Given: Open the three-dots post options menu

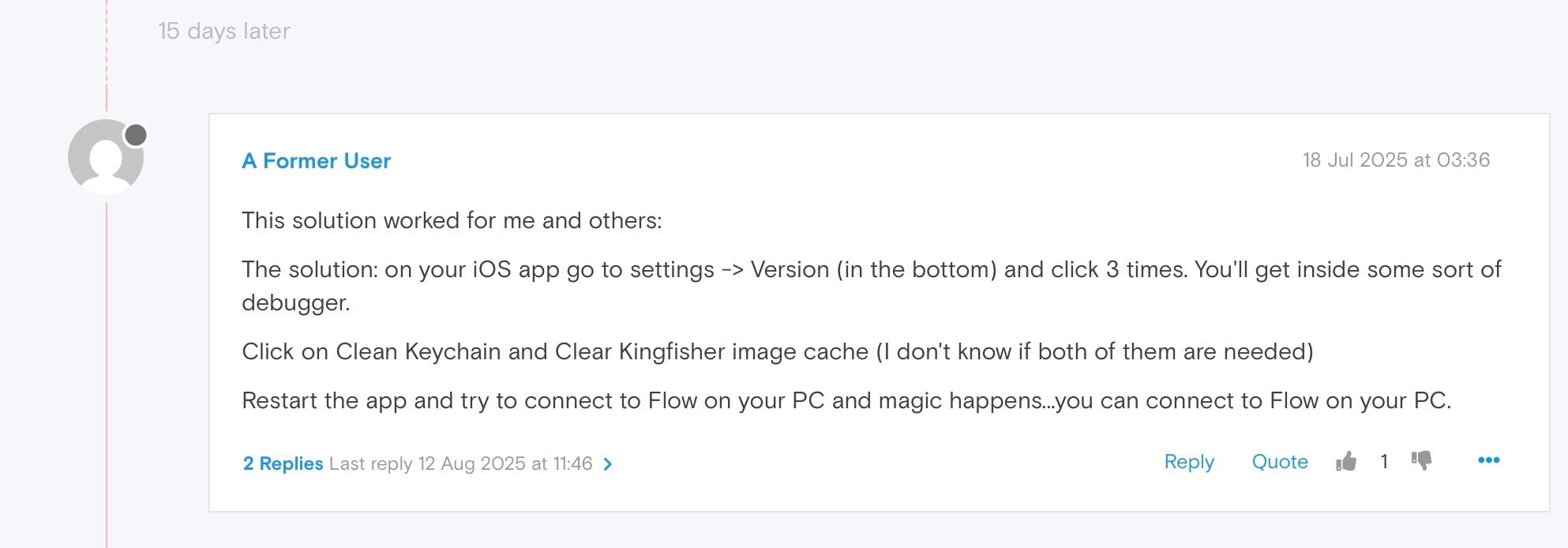Looking at the screenshot, I should click(x=1488, y=460).
